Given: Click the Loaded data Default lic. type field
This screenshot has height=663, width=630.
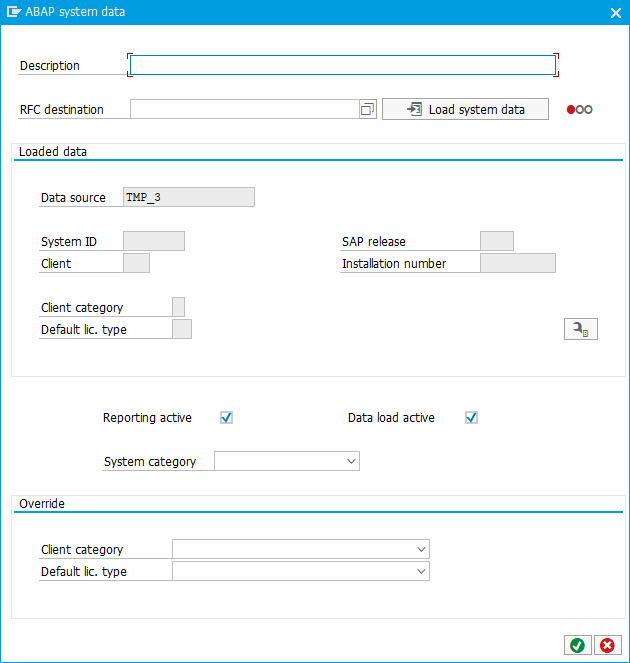Looking at the screenshot, I should pyautogui.click(x=182, y=329).
